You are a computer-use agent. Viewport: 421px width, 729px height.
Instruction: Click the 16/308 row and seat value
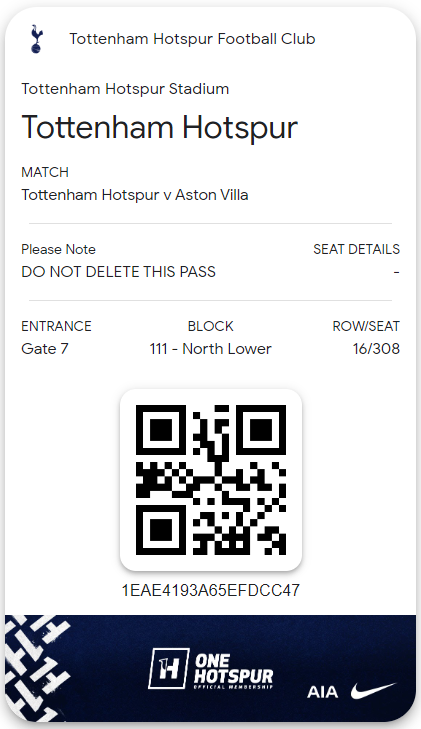376,349
